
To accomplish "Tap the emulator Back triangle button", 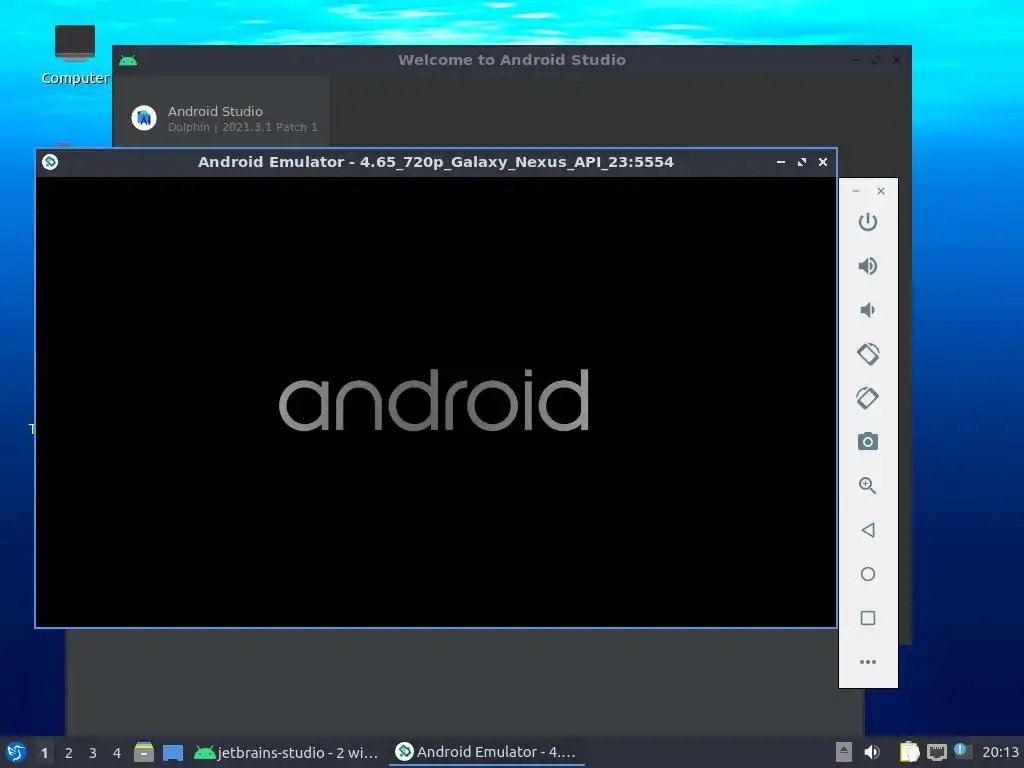I will [868, 530].
